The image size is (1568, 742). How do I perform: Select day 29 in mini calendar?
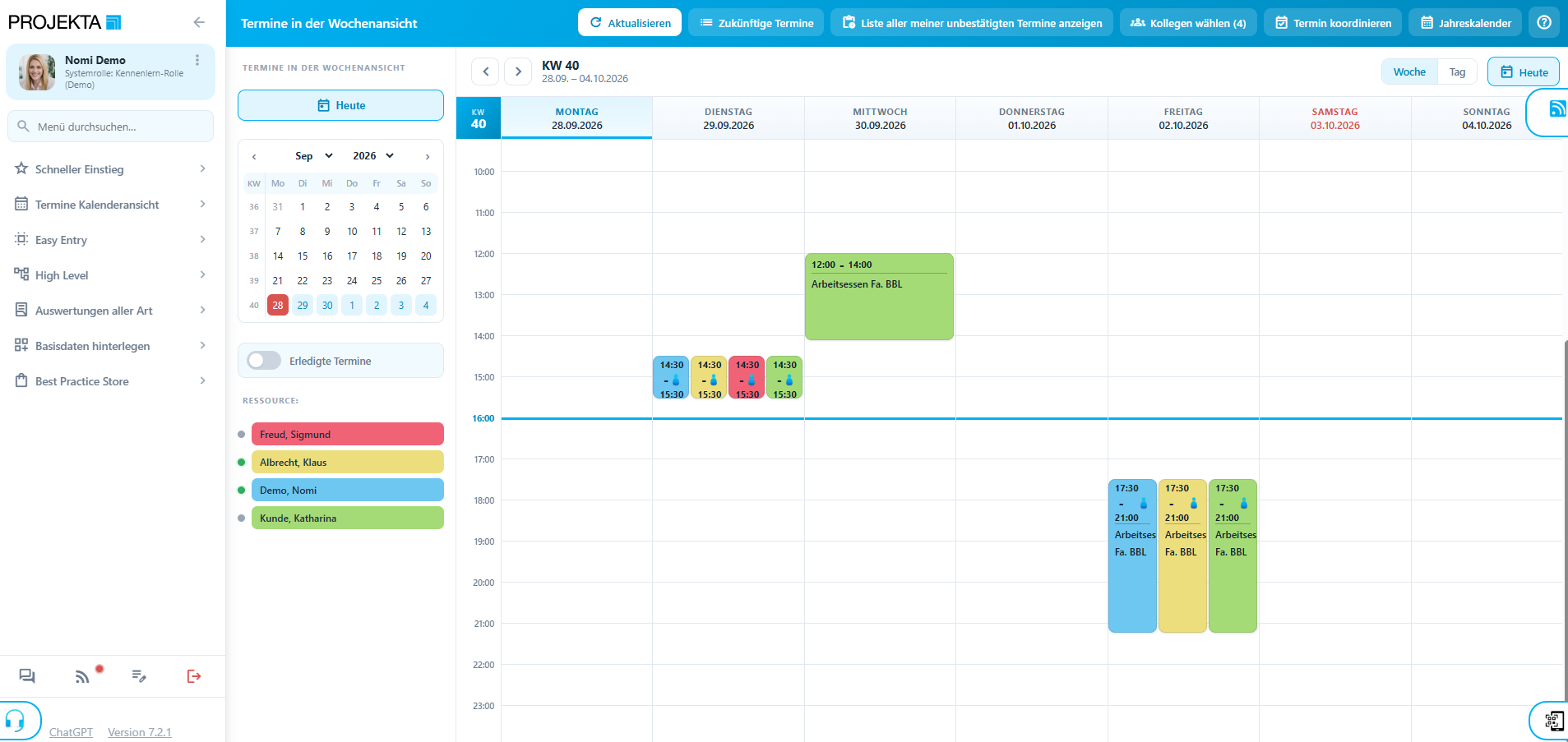[303, 306]
